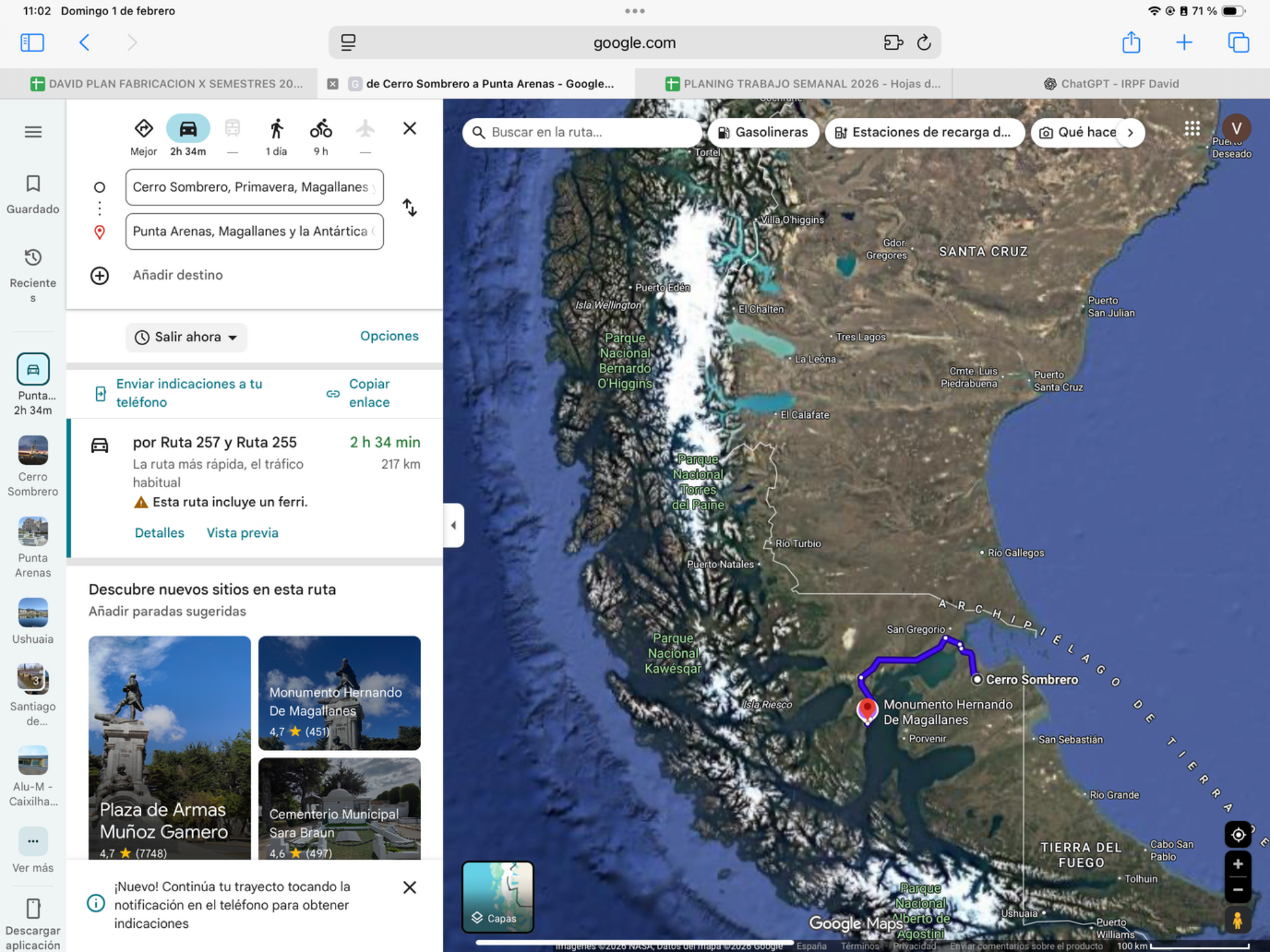Screen dimensions: 1270x952
Task: Select the driving travel mode icon
Action: pyautogui.click(x=188, y=129)
